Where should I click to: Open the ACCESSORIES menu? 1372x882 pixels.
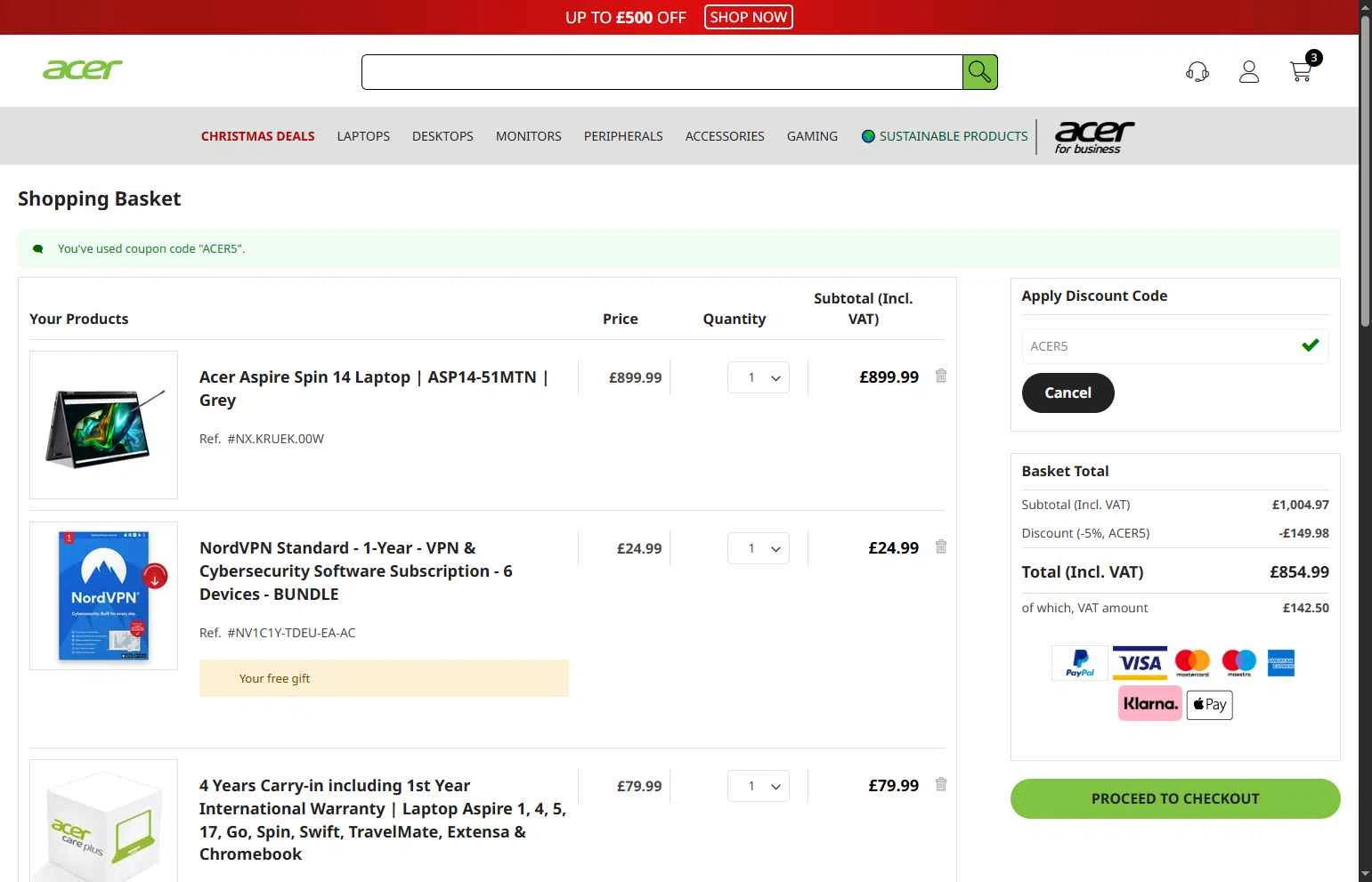click(x=725, y=136)
